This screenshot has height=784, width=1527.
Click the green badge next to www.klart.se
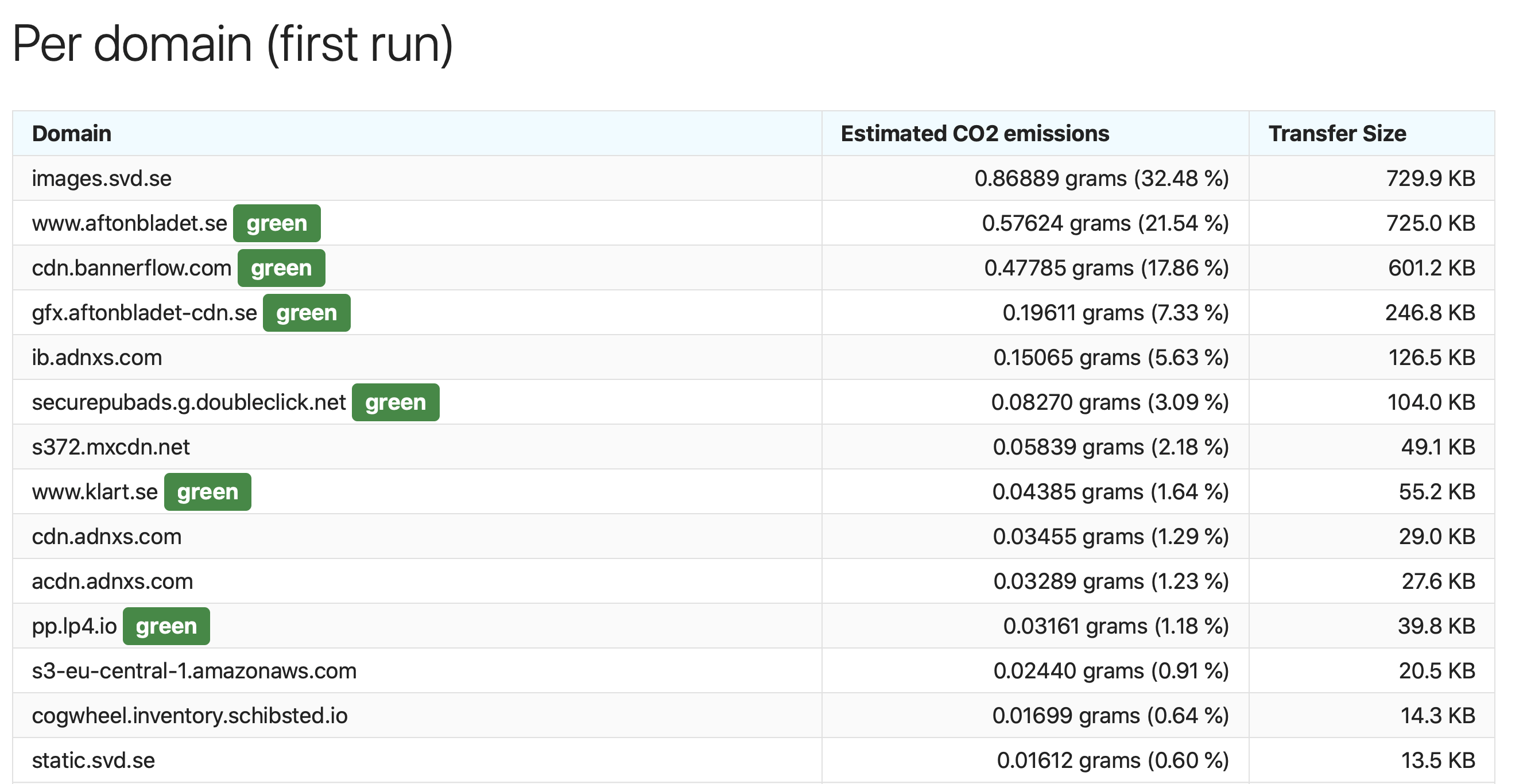click(207, 492)
